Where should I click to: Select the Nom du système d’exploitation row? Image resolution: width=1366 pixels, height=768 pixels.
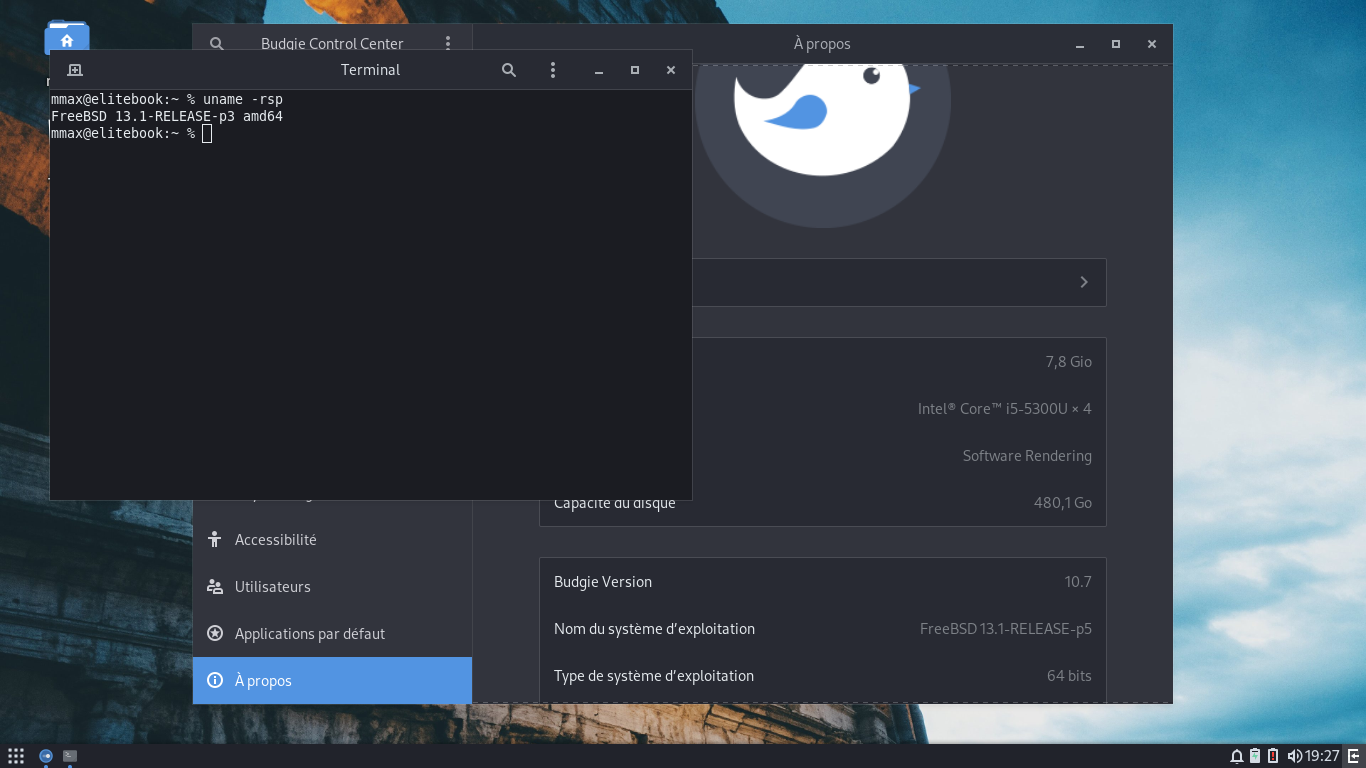(x=823, y=629)
